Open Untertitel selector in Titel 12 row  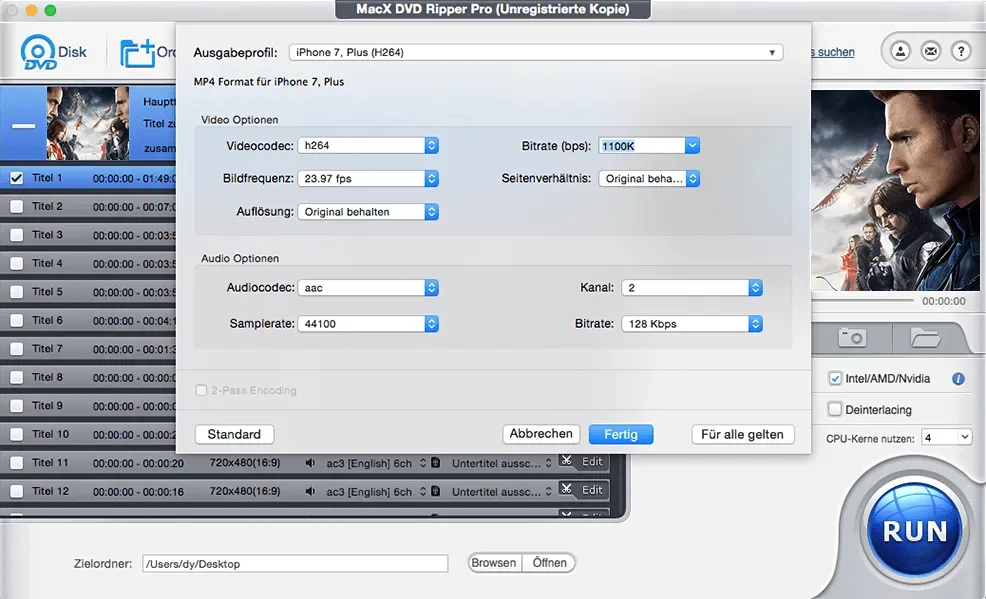501,492
